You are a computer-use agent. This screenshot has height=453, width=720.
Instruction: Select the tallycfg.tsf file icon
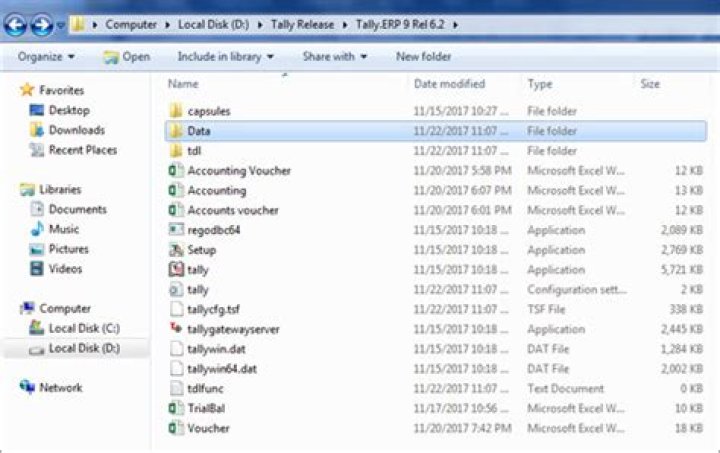[x=176, y=309]
